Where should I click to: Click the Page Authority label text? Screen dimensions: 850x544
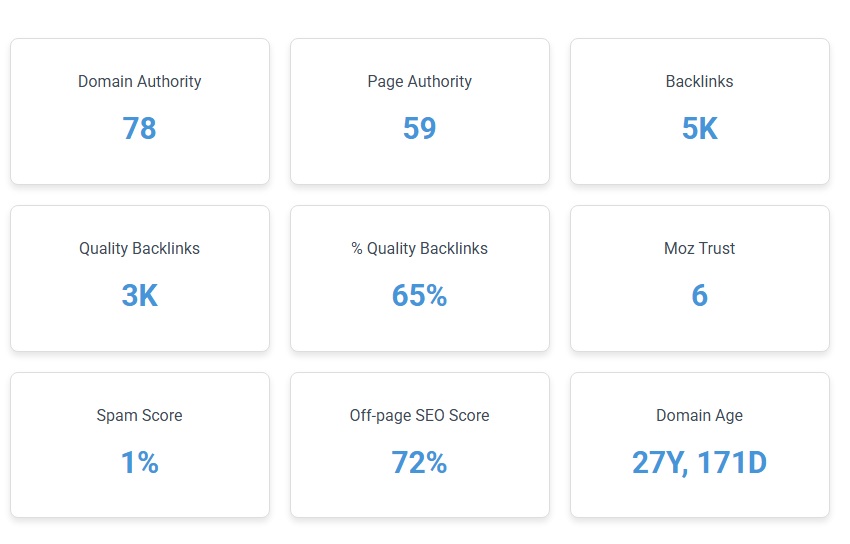(420, 82)
